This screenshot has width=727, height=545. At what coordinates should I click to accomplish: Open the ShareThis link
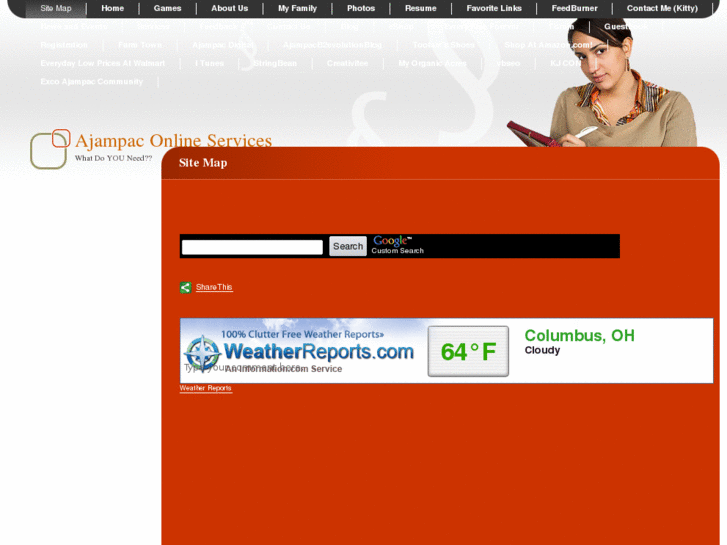coord(214,287)
